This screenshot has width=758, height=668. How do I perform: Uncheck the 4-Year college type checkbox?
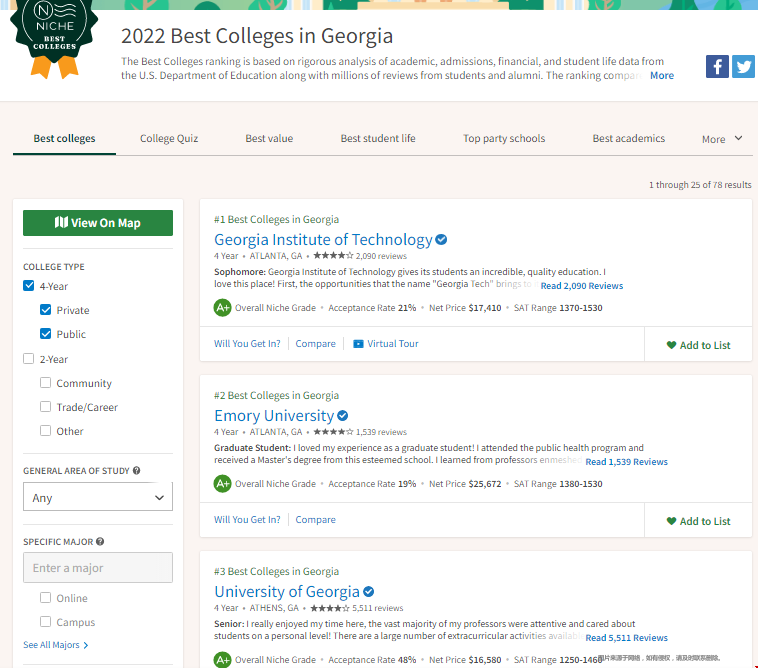coord(29,287)
